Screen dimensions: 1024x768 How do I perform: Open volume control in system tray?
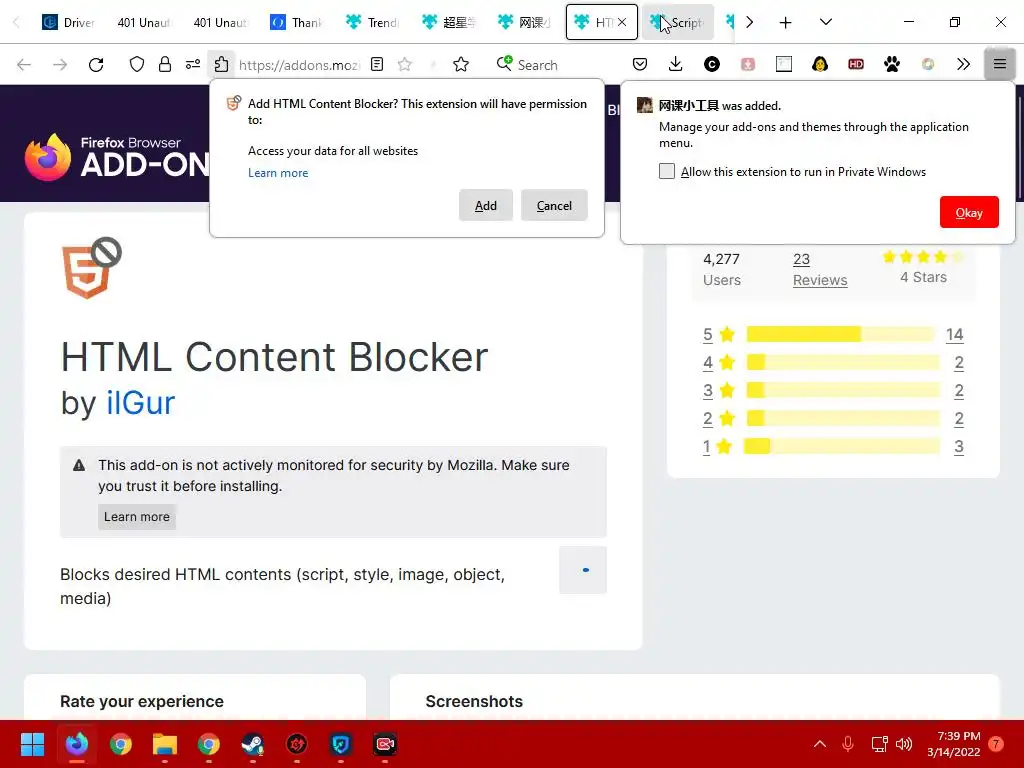(x=904, y=744)
